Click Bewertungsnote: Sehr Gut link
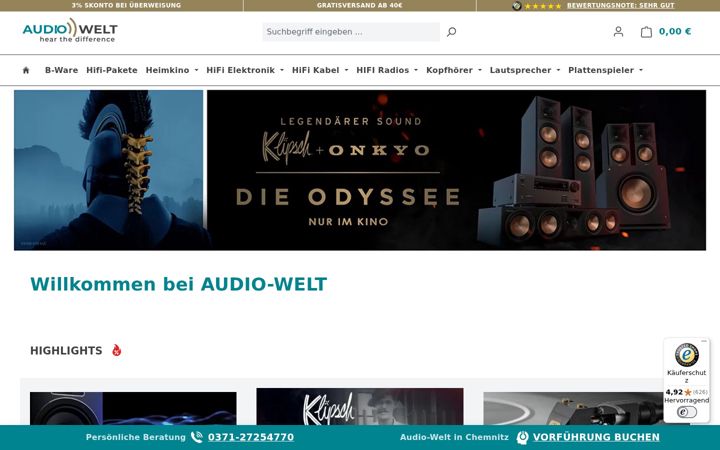 (x=620, y=6)
